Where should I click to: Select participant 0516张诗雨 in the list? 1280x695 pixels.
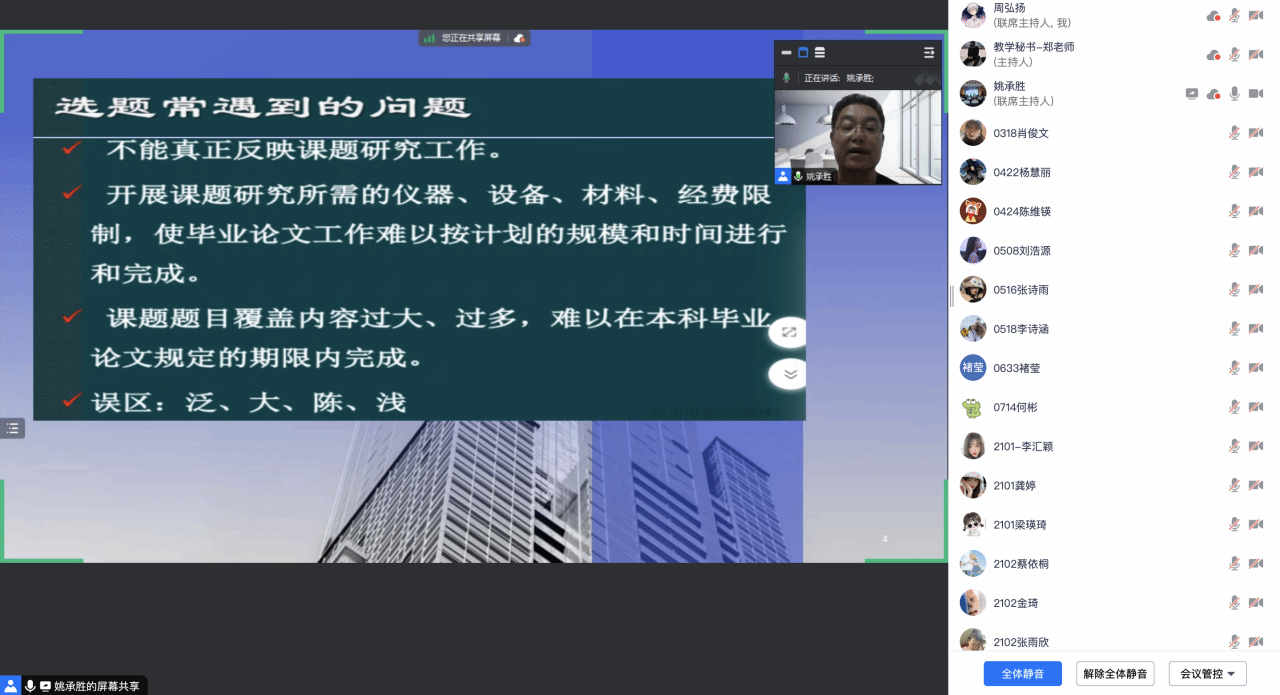click(x=1021, y=290)
